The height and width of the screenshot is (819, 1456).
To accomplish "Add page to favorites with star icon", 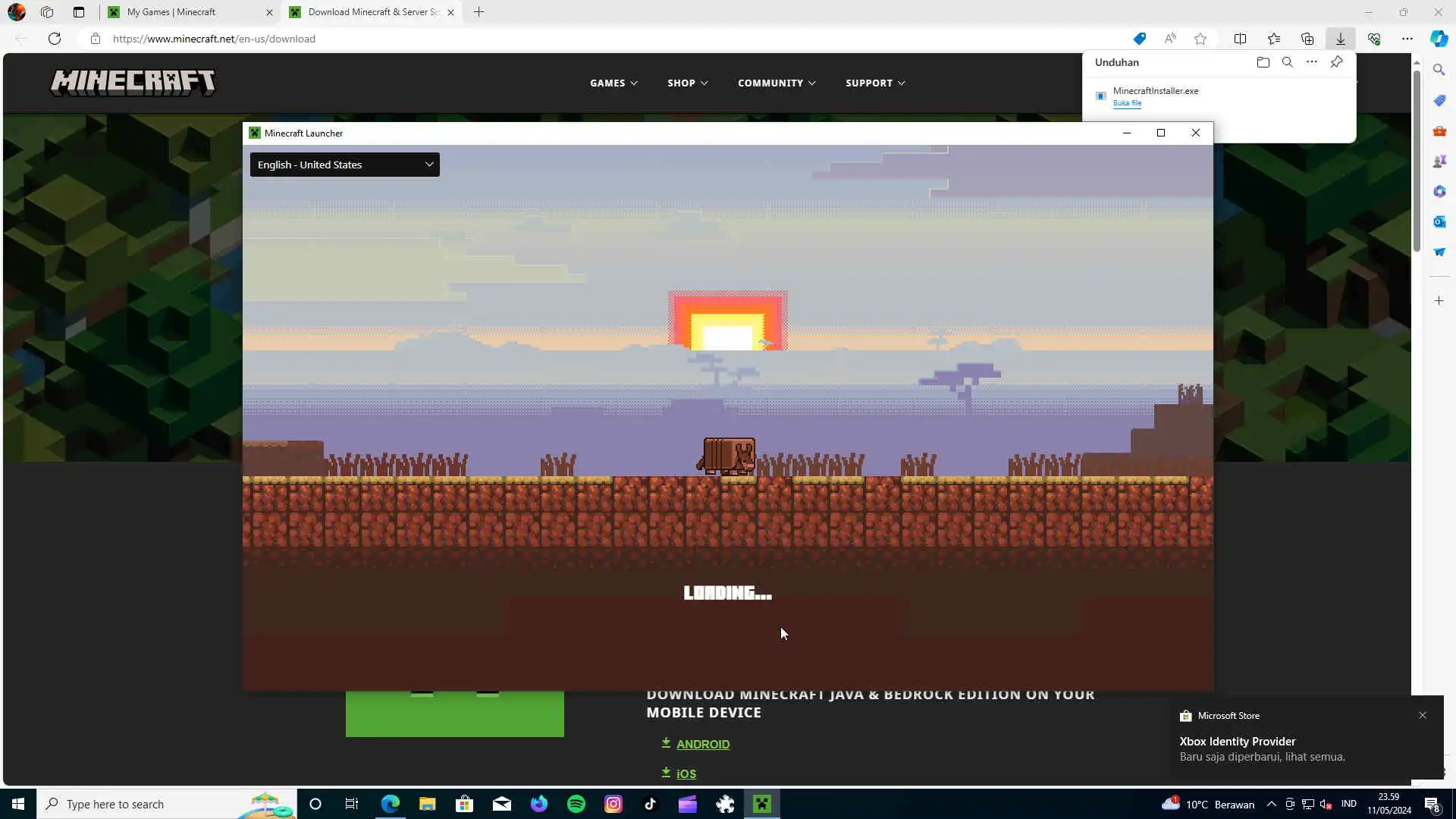I will (x=1200, y=39).
